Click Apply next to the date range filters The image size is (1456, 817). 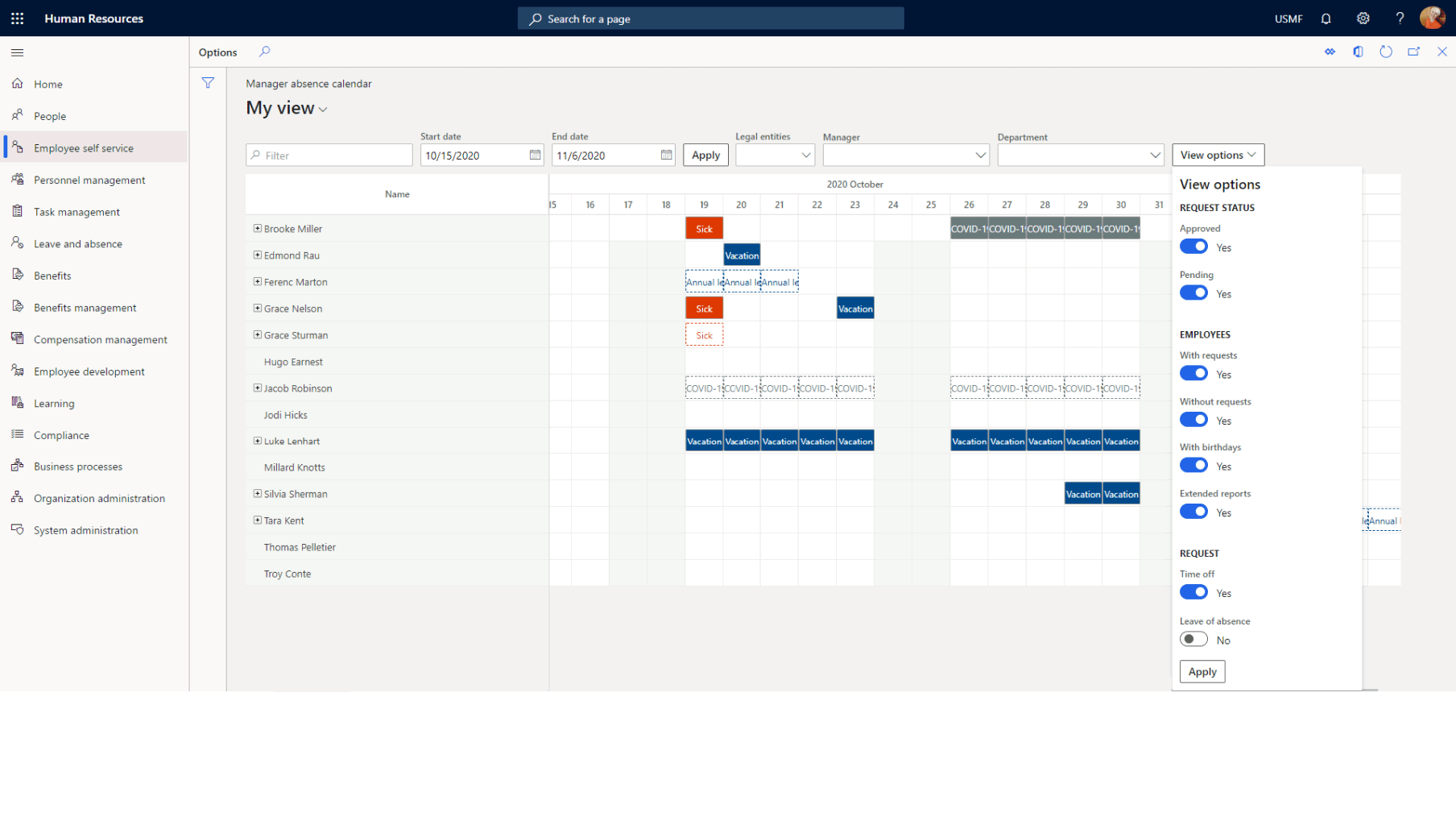point(705,155)
